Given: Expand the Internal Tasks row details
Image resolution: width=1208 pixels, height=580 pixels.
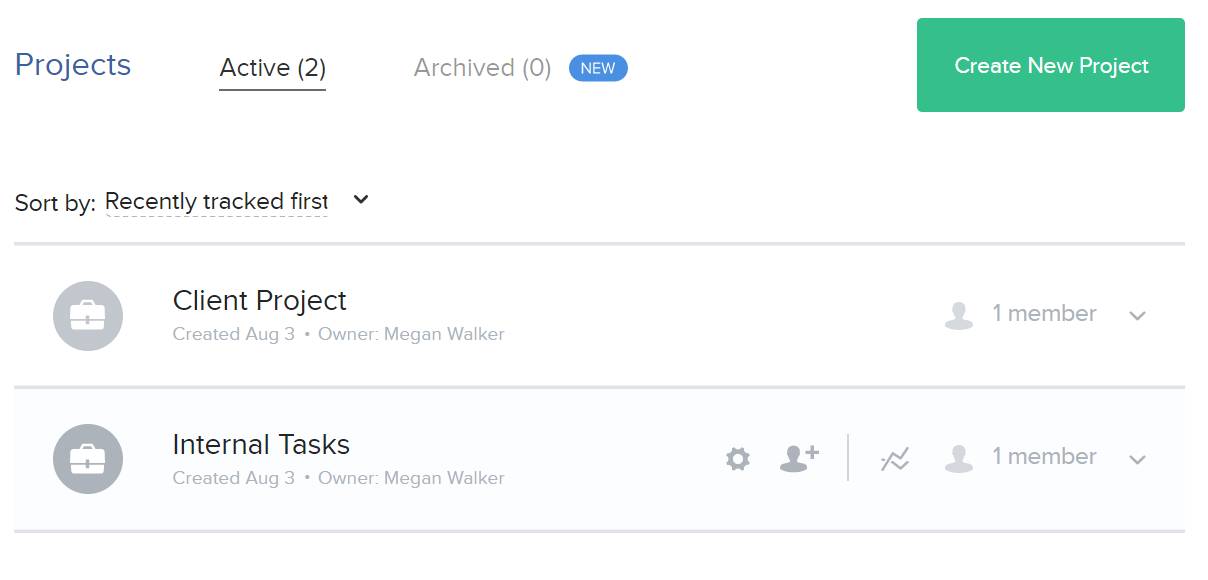Looking at the screenshot, I should [1137, 460].
